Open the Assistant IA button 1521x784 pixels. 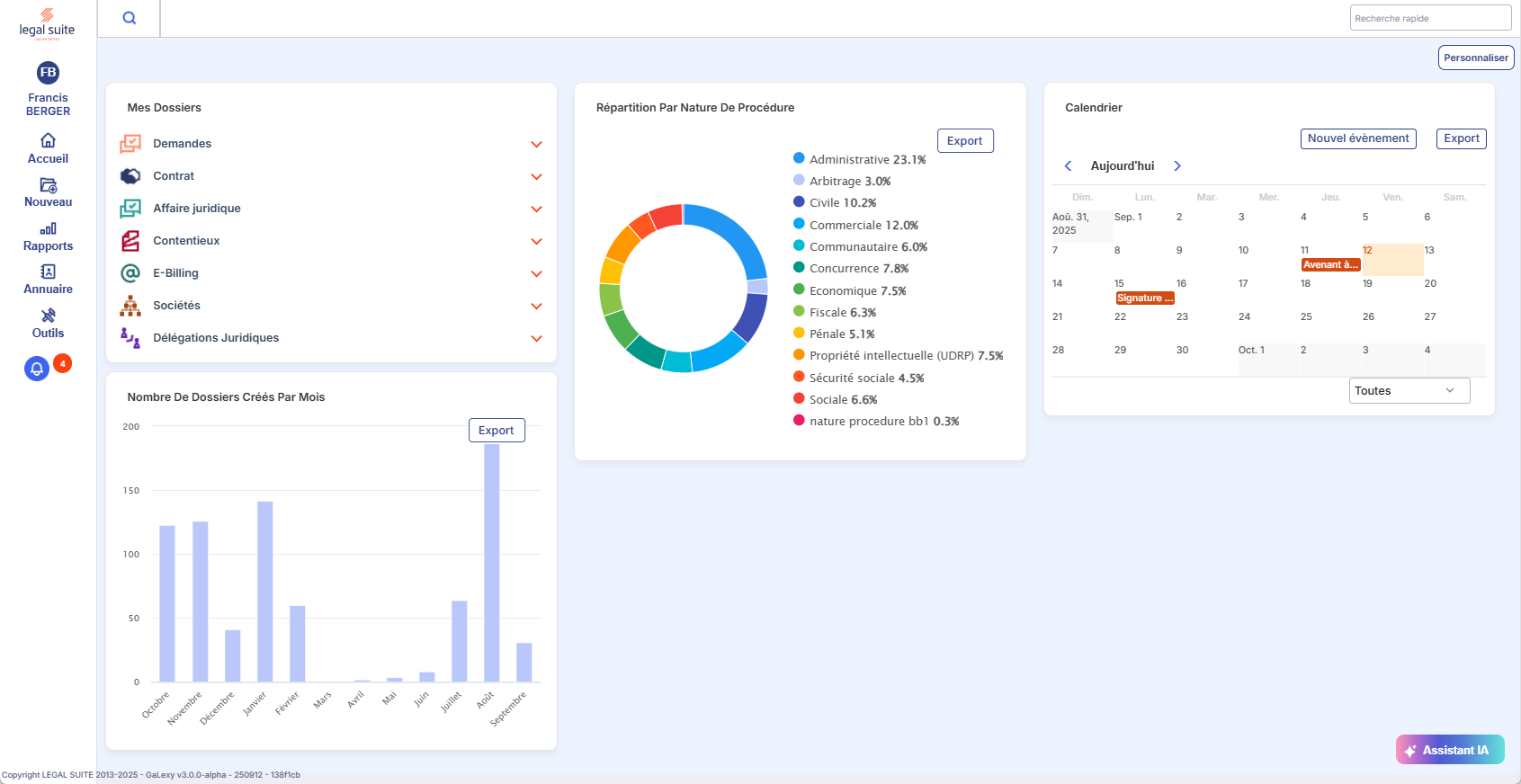point(1449,750)
